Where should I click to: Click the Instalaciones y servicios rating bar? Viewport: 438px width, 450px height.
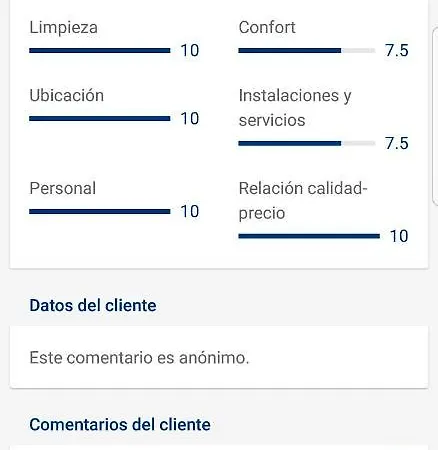tap(307, 144)
